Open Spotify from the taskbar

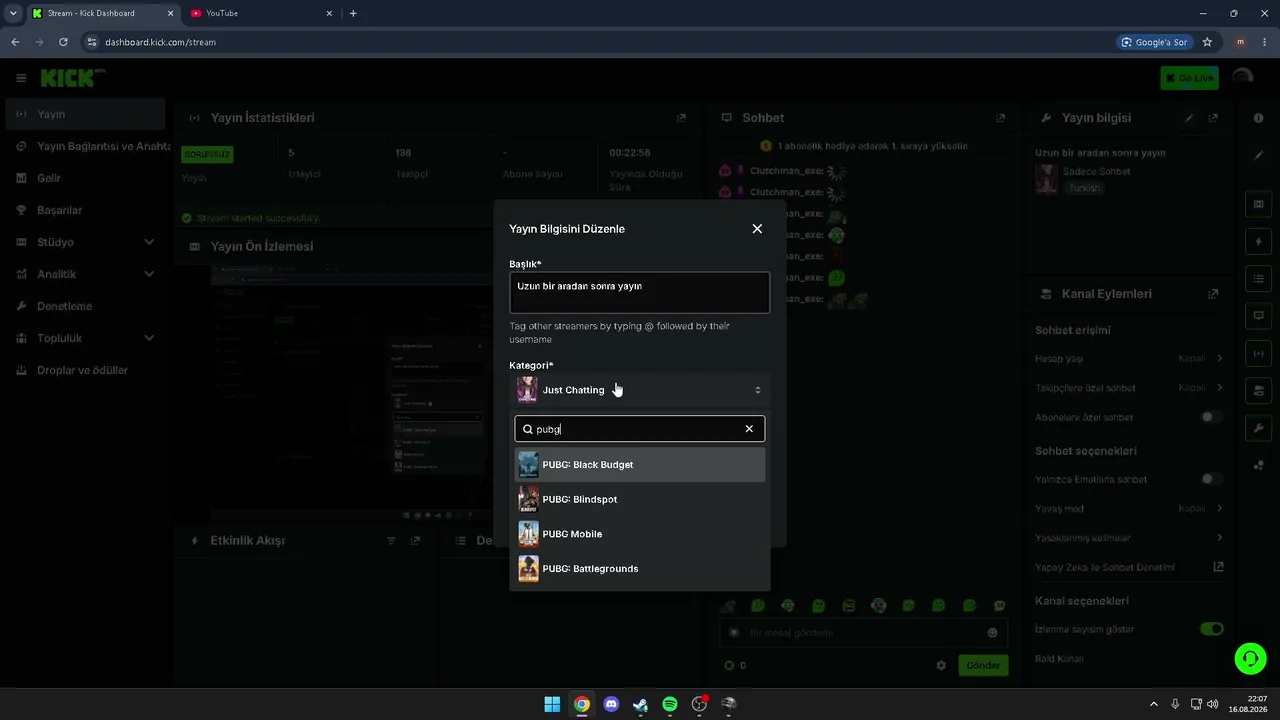tap(670, 704)
